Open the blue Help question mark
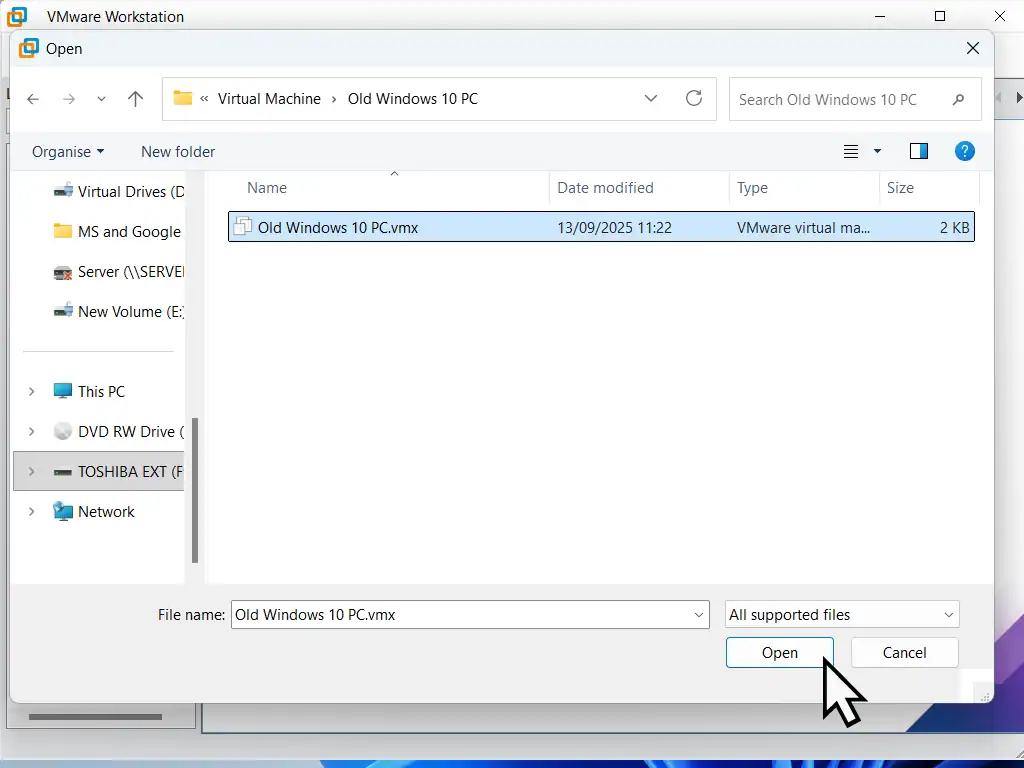1024x768 pixels. pos(965,152)
